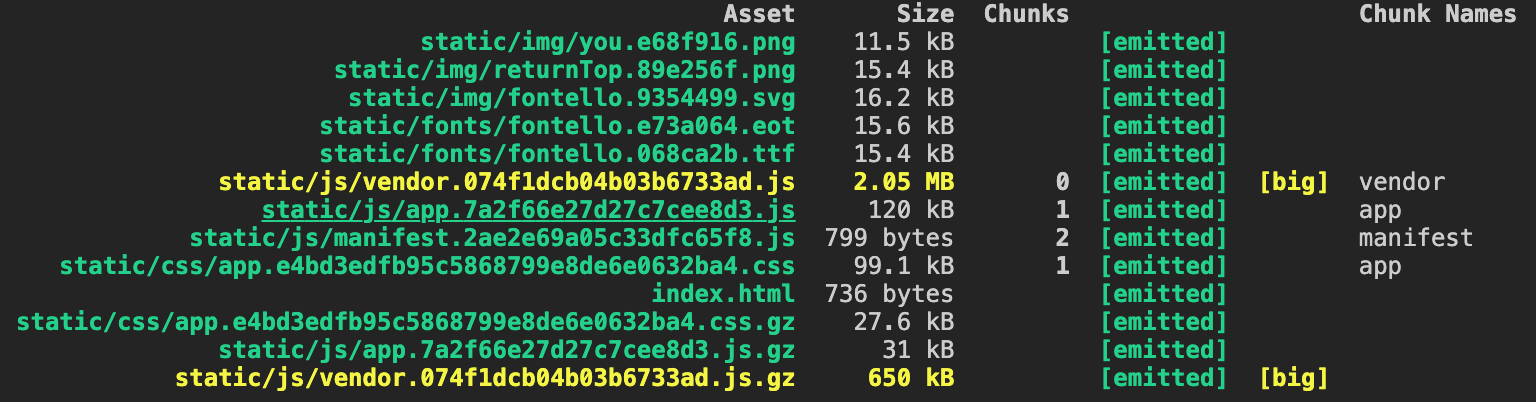Screen dimensions: 1536x402
Task: Click the Size column header
Action: 925,14
